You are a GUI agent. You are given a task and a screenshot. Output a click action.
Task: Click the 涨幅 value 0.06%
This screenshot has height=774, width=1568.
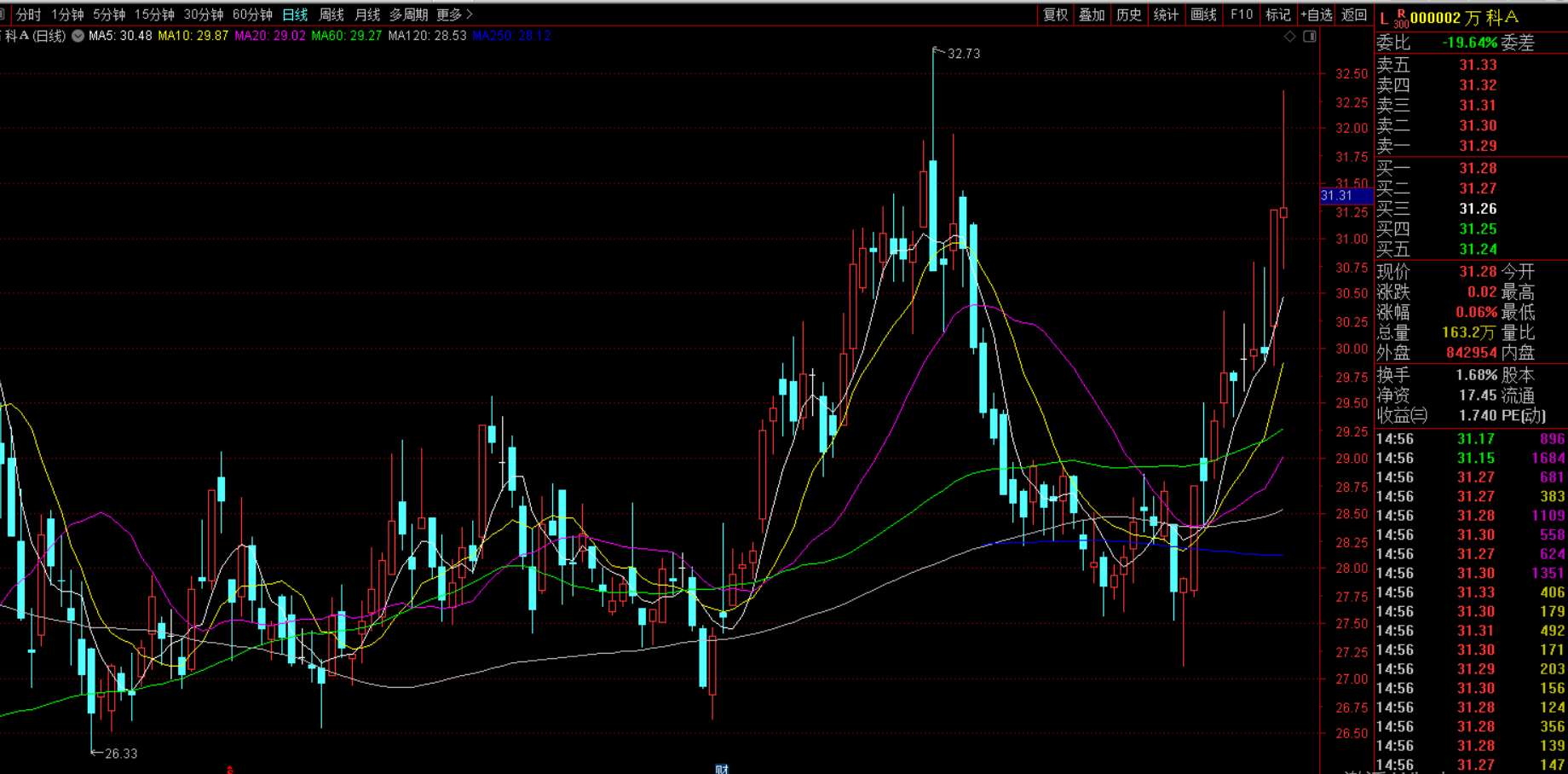tap(1476, 312)
